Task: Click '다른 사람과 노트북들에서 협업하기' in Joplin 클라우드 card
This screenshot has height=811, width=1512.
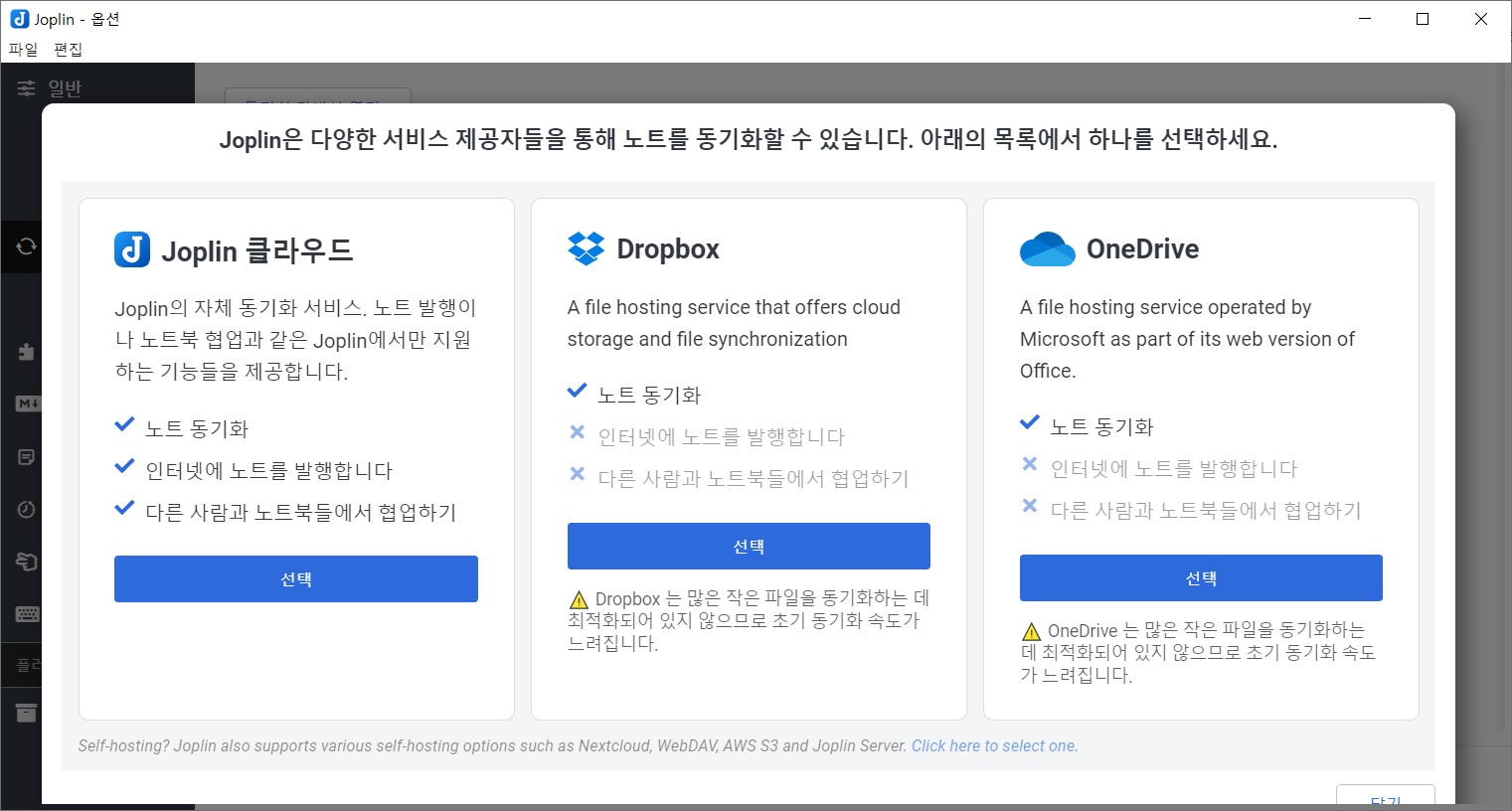Action: tap(301, 512)
